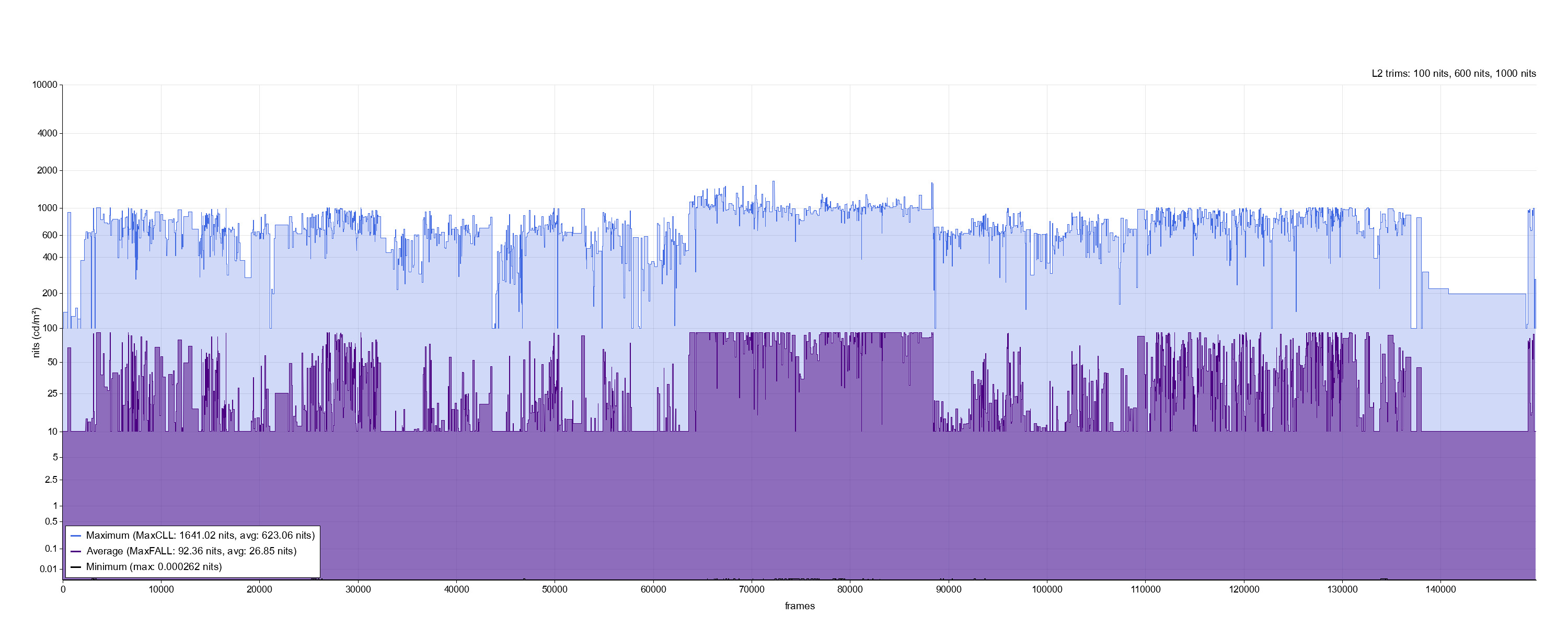Click the 4000 y-axis tick label

pos(47,133)
